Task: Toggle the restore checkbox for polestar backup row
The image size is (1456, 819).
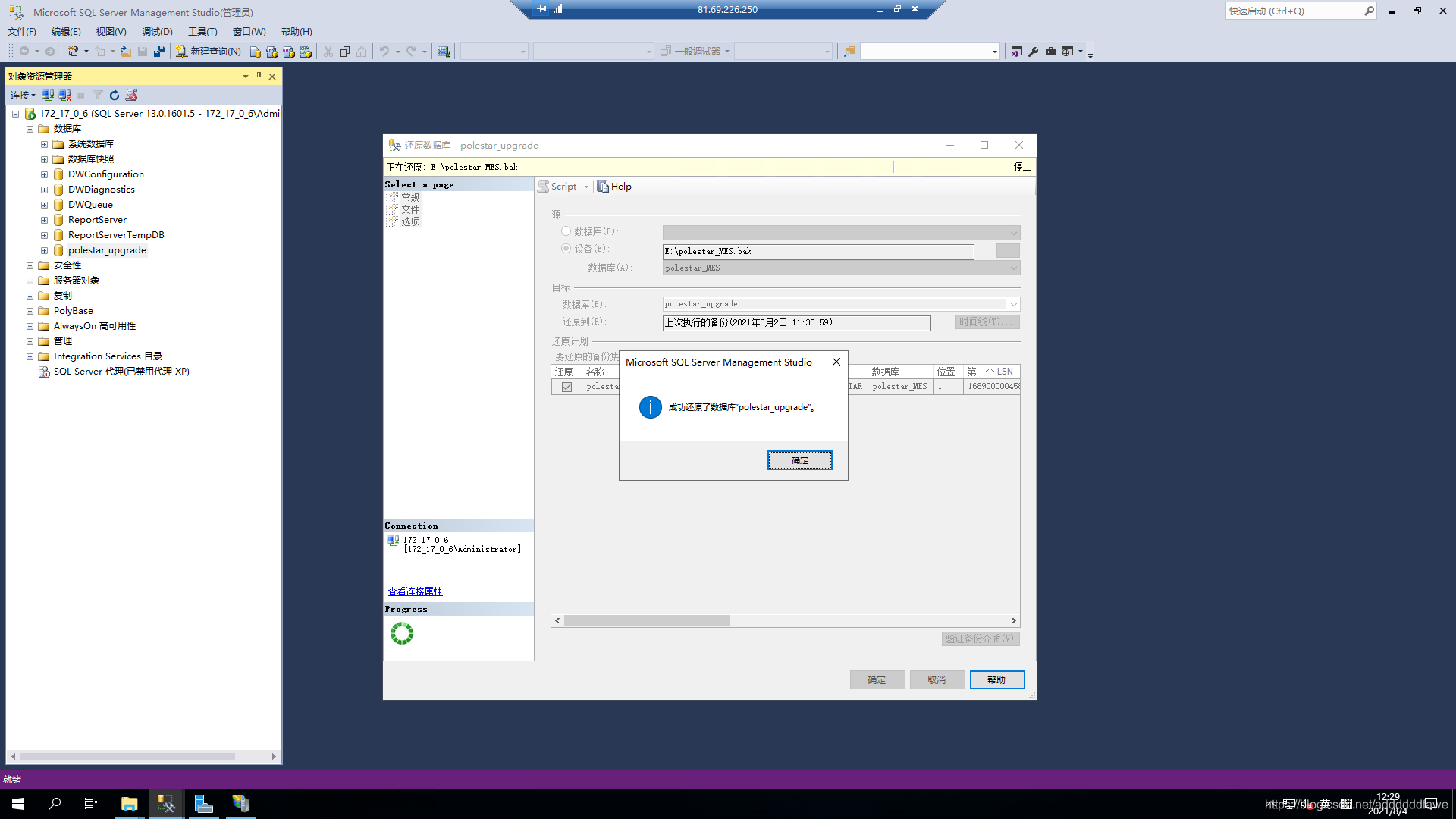Action: (x=566, y=387)
